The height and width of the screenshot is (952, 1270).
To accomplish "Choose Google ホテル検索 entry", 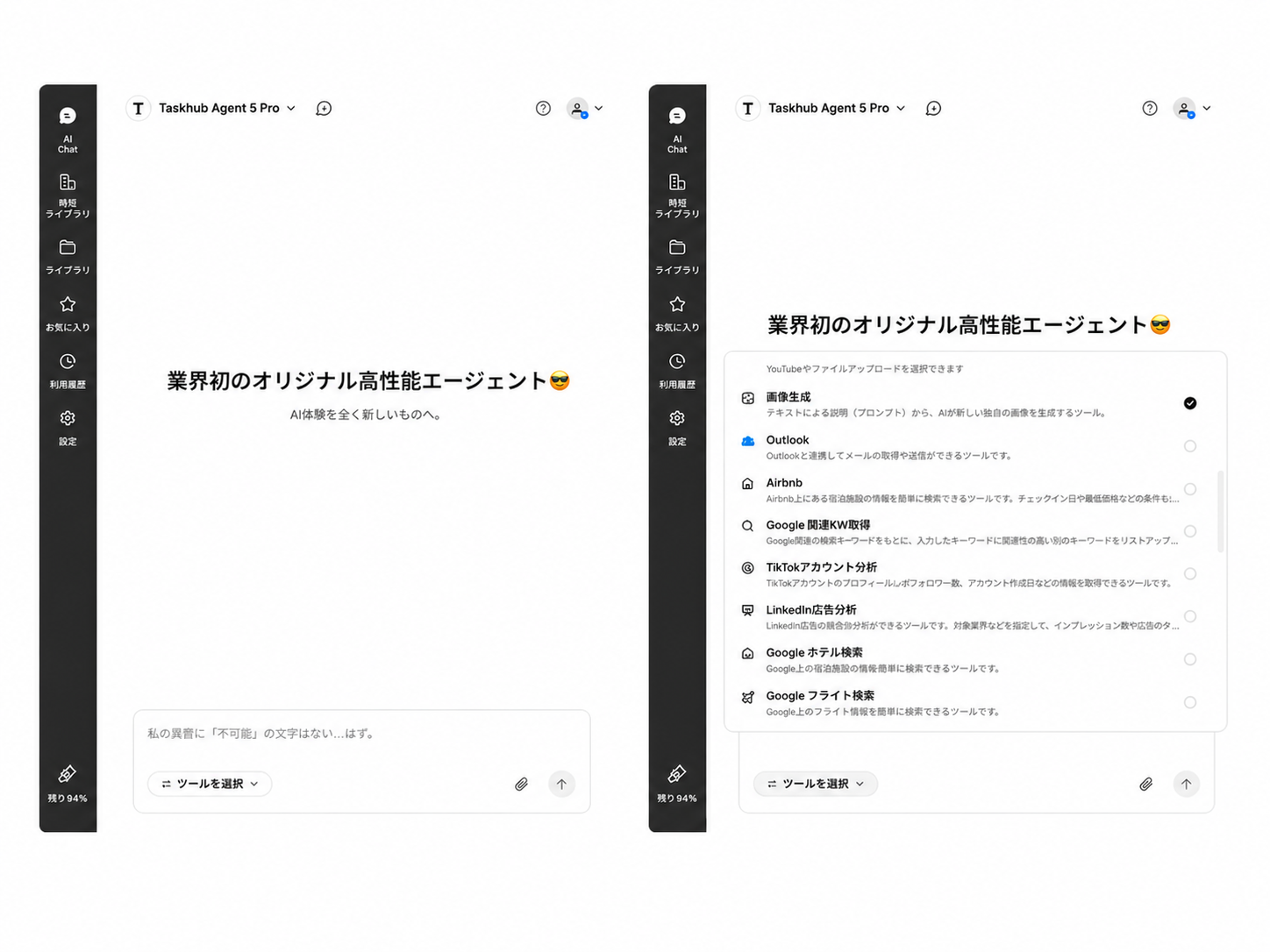I will (x=968, y=660).
